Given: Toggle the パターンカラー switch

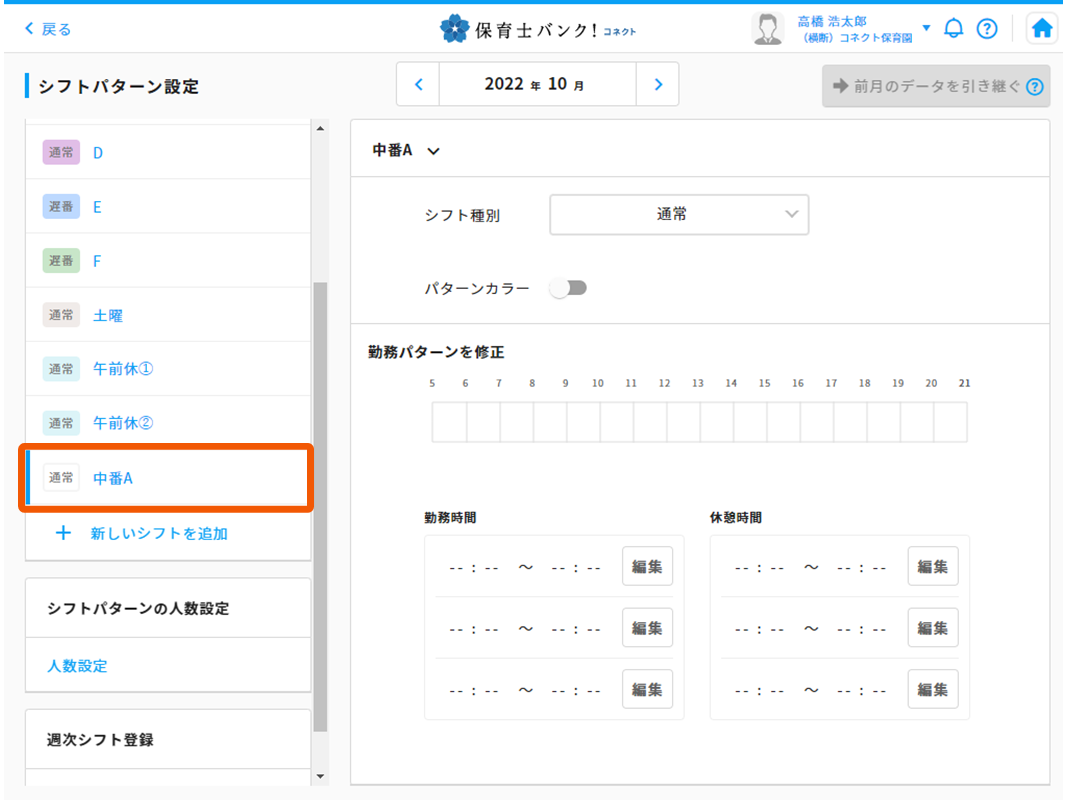Looking at the screenshot, I should point(568,288).
